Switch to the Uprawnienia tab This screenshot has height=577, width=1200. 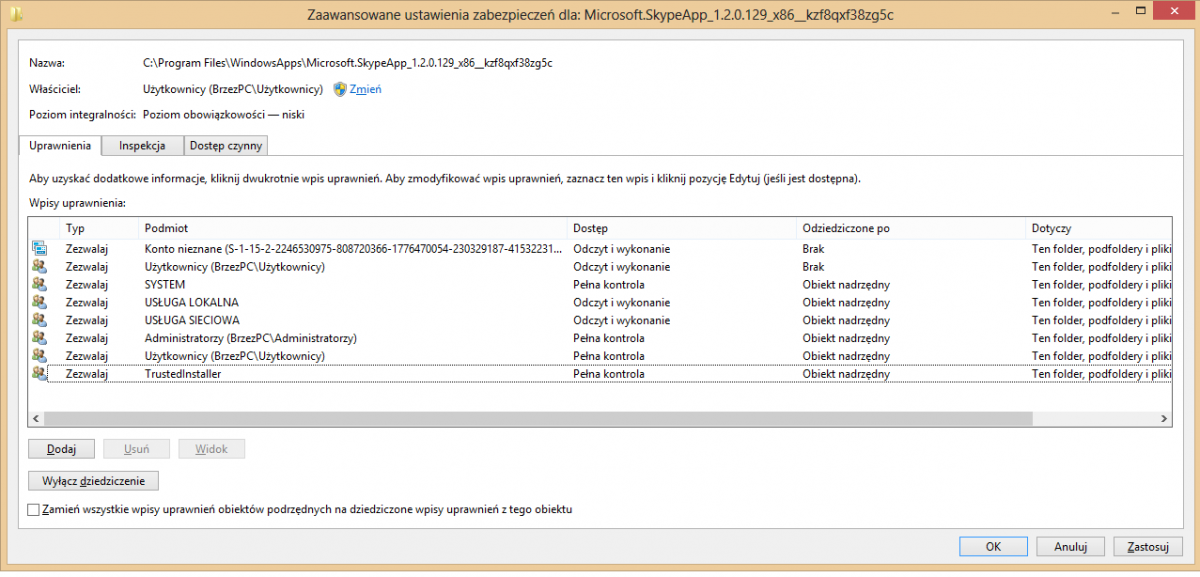pos(61,145)
